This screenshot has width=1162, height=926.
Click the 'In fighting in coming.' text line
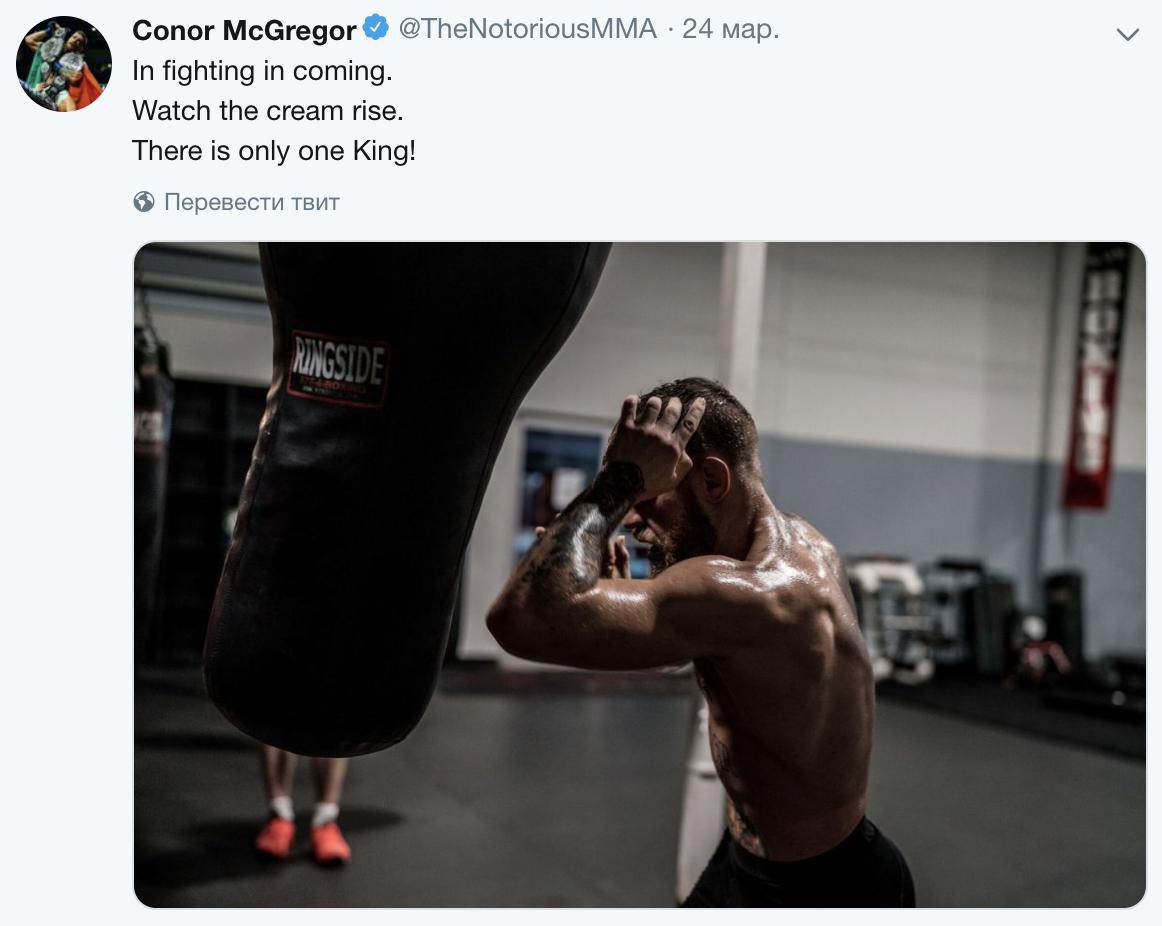[262, 71]
